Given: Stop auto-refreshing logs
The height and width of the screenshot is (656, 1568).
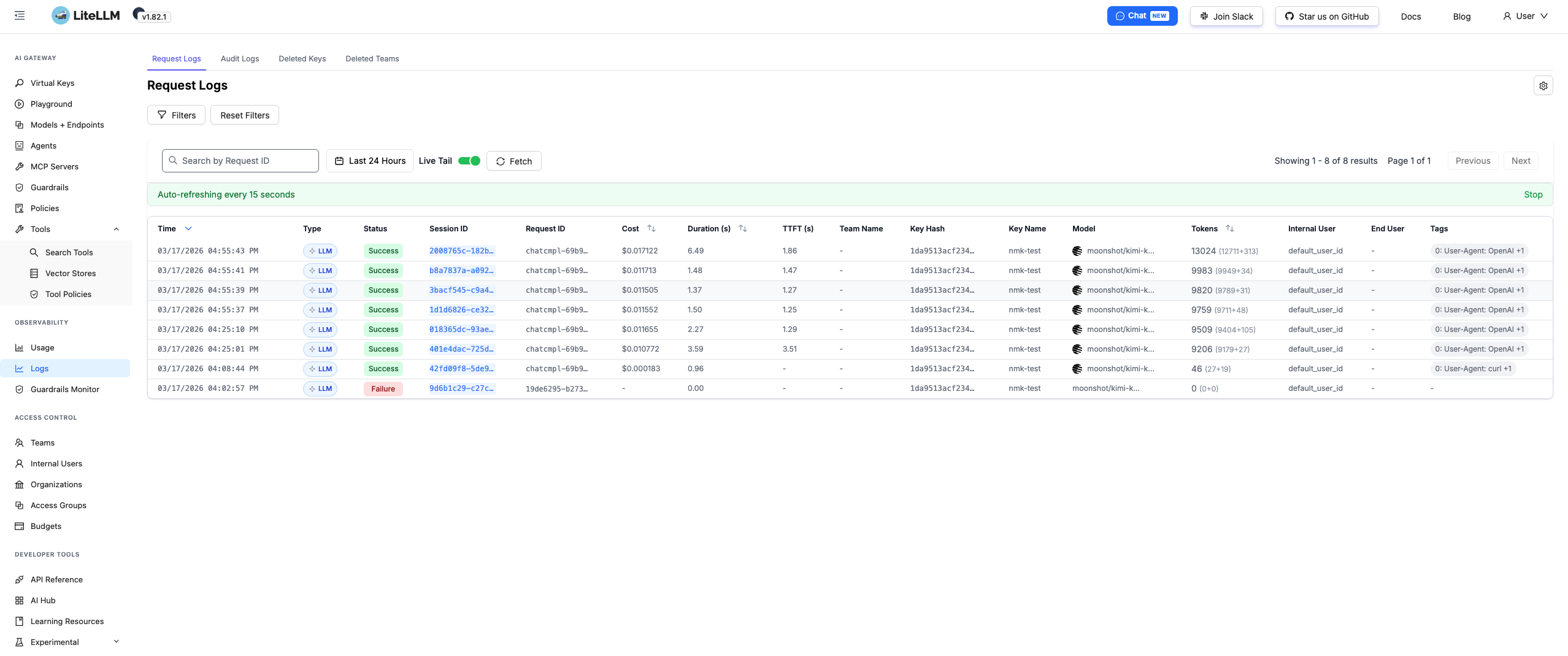Looking at the screenshot, I should (1532, 195).
